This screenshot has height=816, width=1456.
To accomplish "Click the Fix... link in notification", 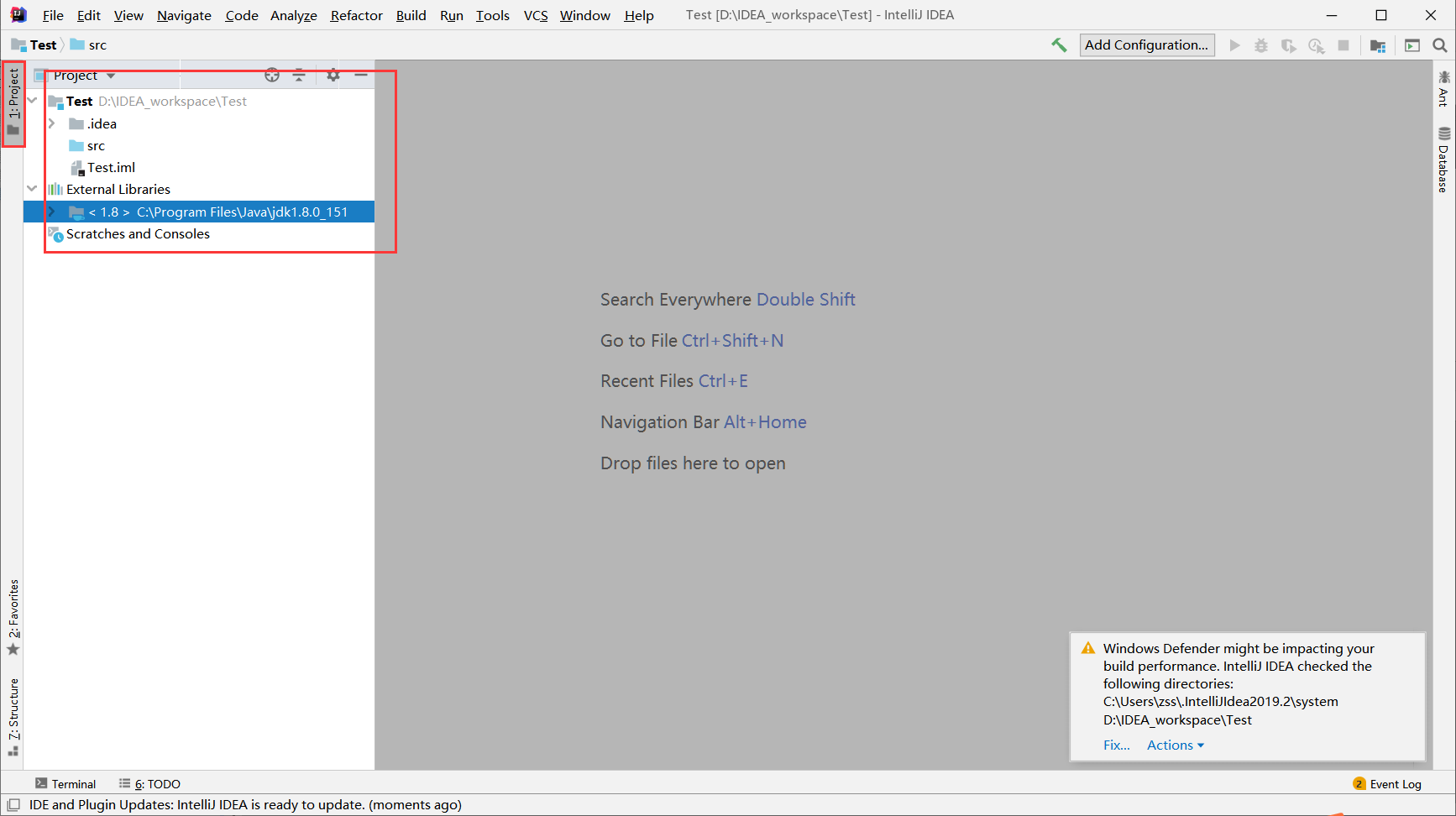I will [x=1116, y=745].
